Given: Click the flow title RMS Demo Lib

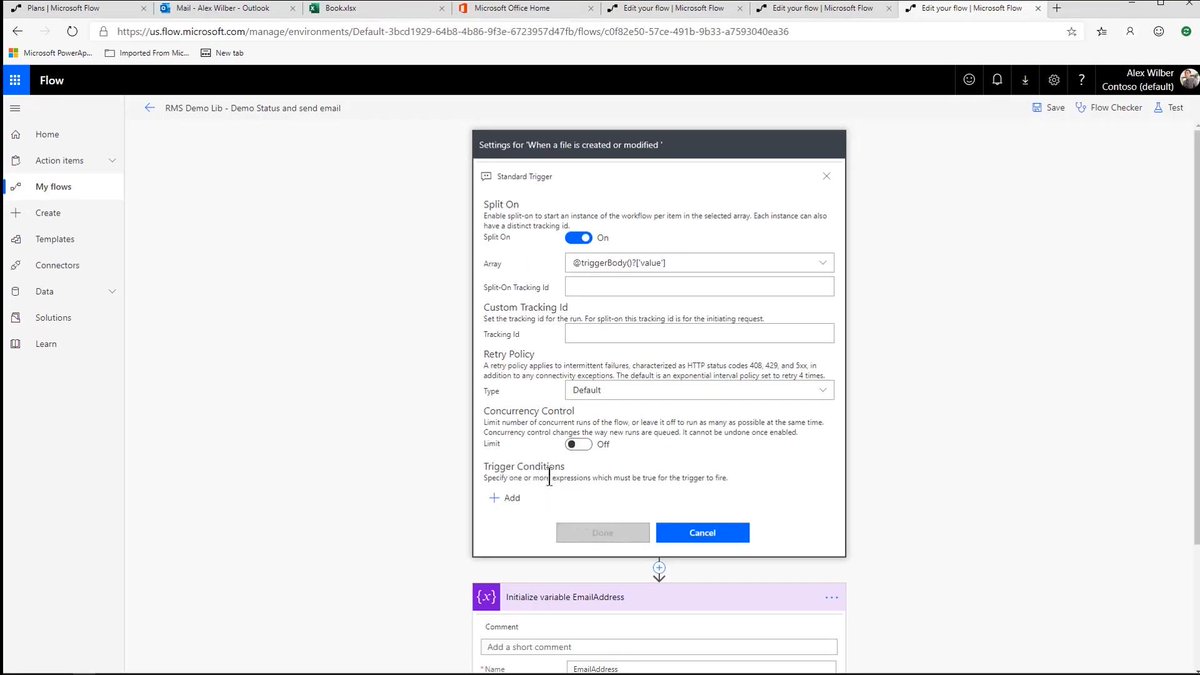Looking at the screenshot, I should click(253, 107).
